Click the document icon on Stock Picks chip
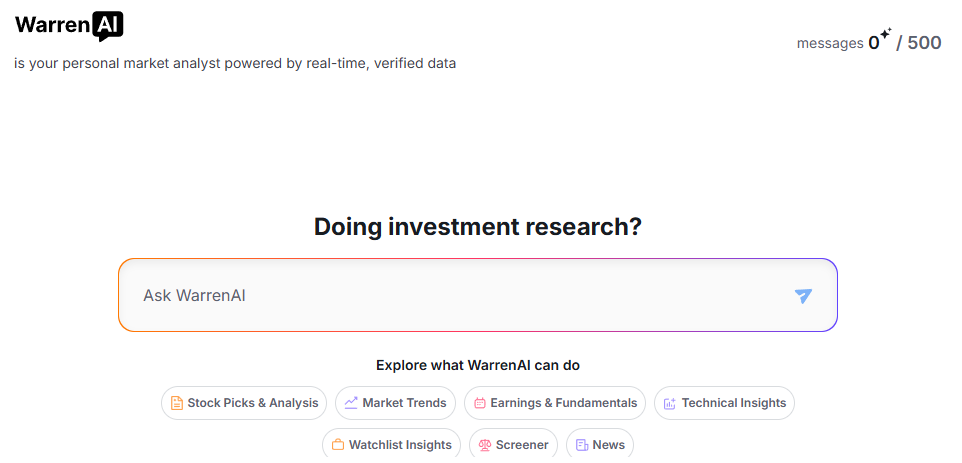The height and width of the screenshot is (463, 962). 177,404
